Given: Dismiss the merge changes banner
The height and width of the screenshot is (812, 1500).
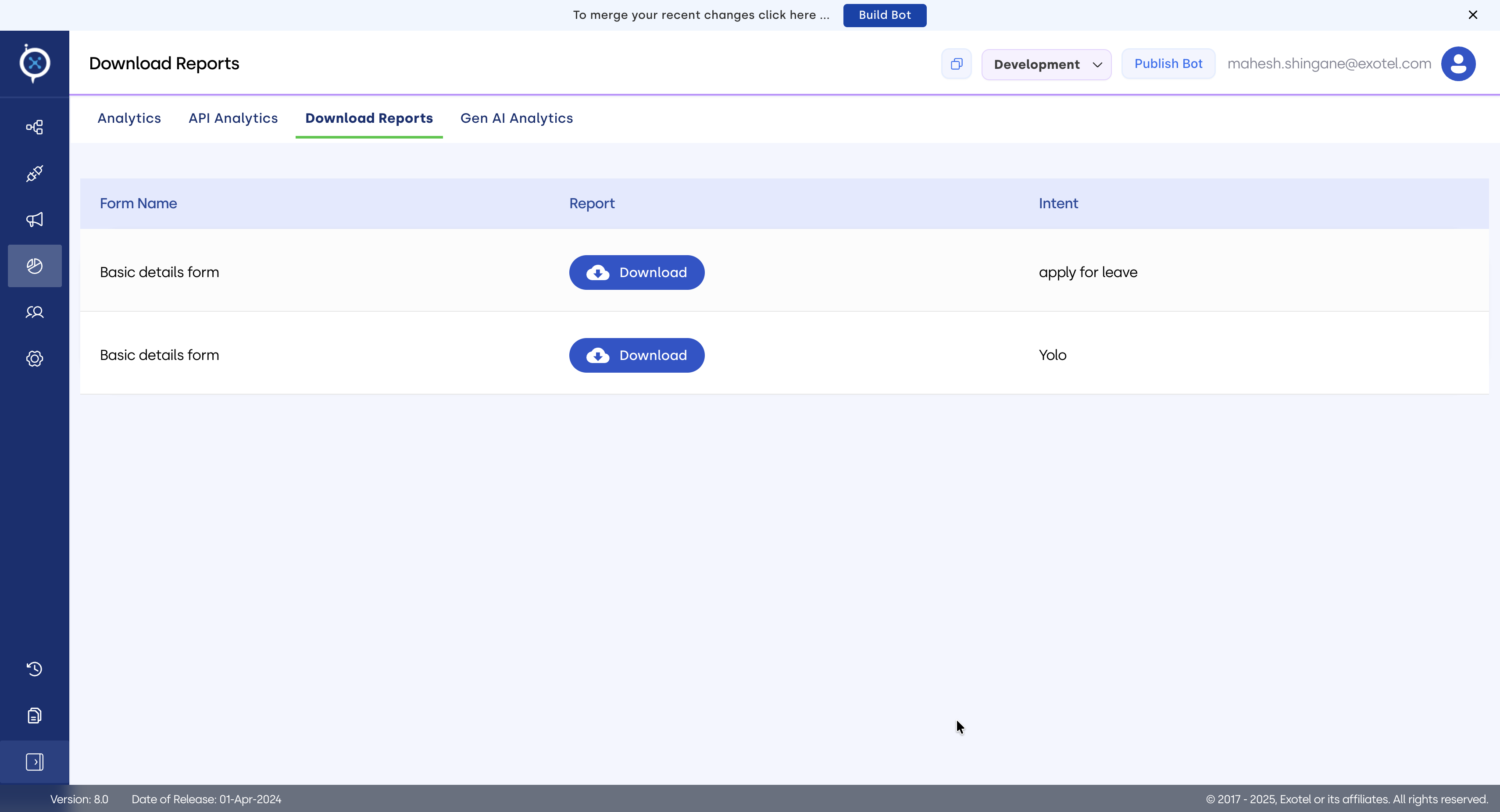Looking at the screenshot, I should (x=1473, y=15).
